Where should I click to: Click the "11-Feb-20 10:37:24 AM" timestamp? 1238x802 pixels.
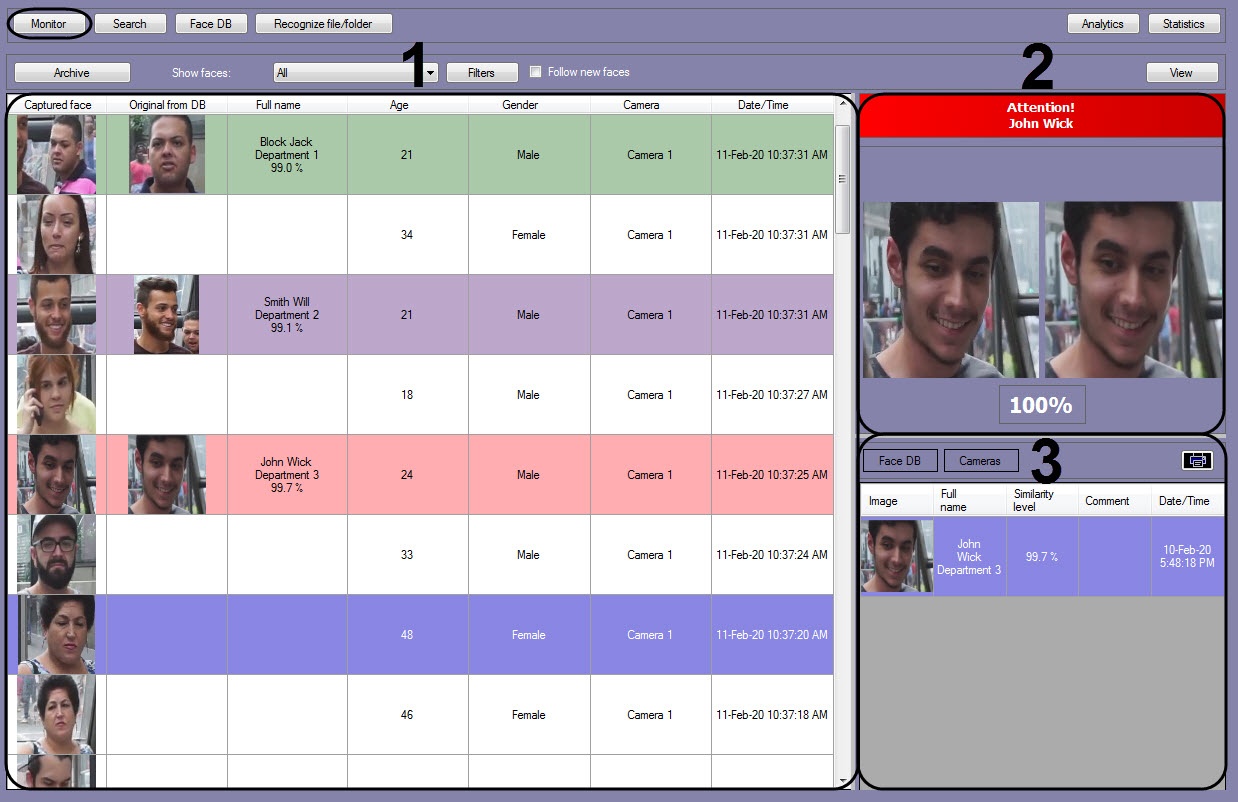coord(772,555)
